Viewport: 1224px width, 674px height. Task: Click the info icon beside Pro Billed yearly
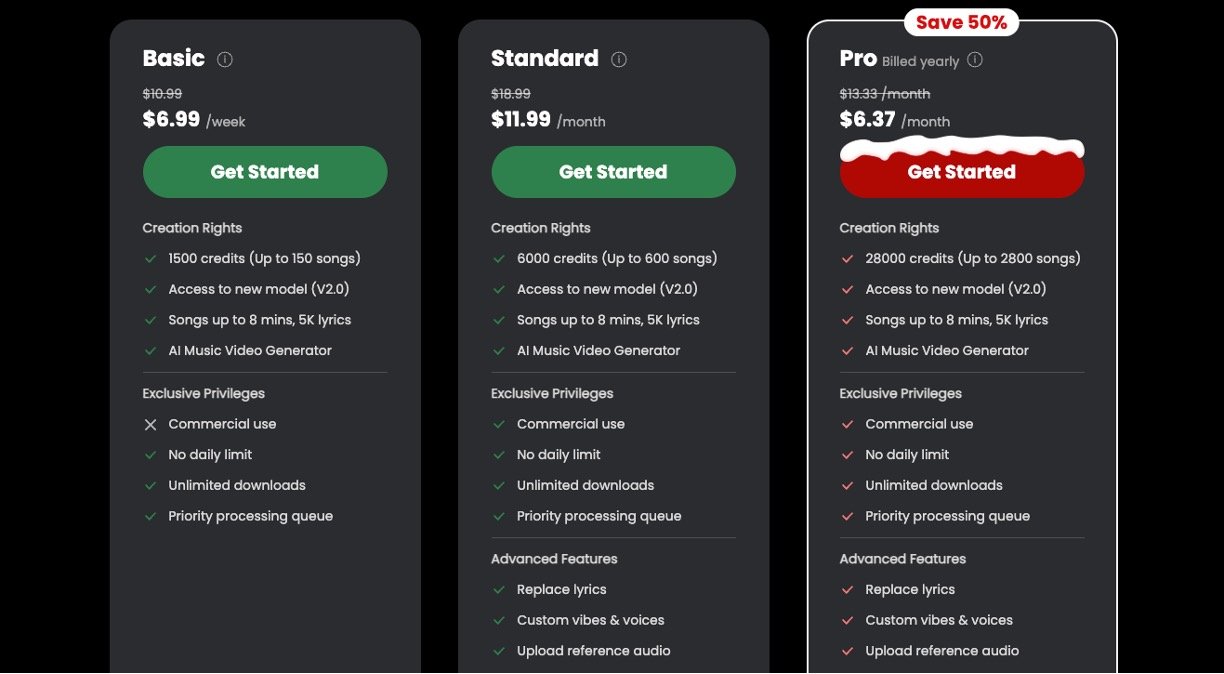pyautogui.click(x=975, y=60)
